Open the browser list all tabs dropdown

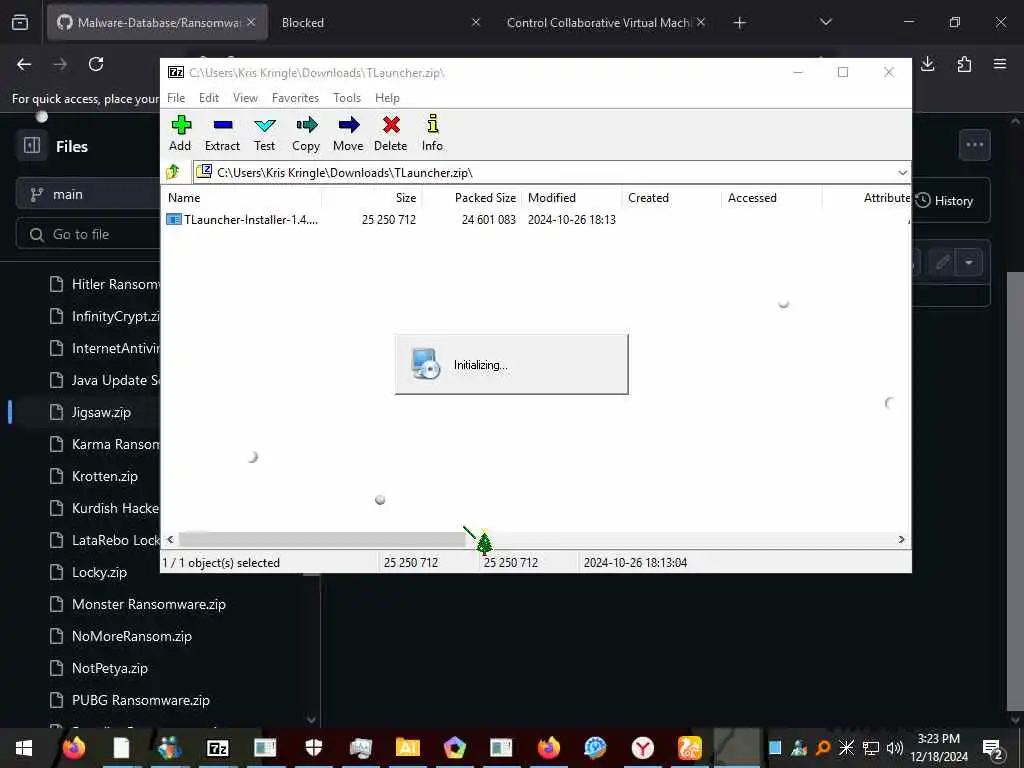(x=825, y=22)
